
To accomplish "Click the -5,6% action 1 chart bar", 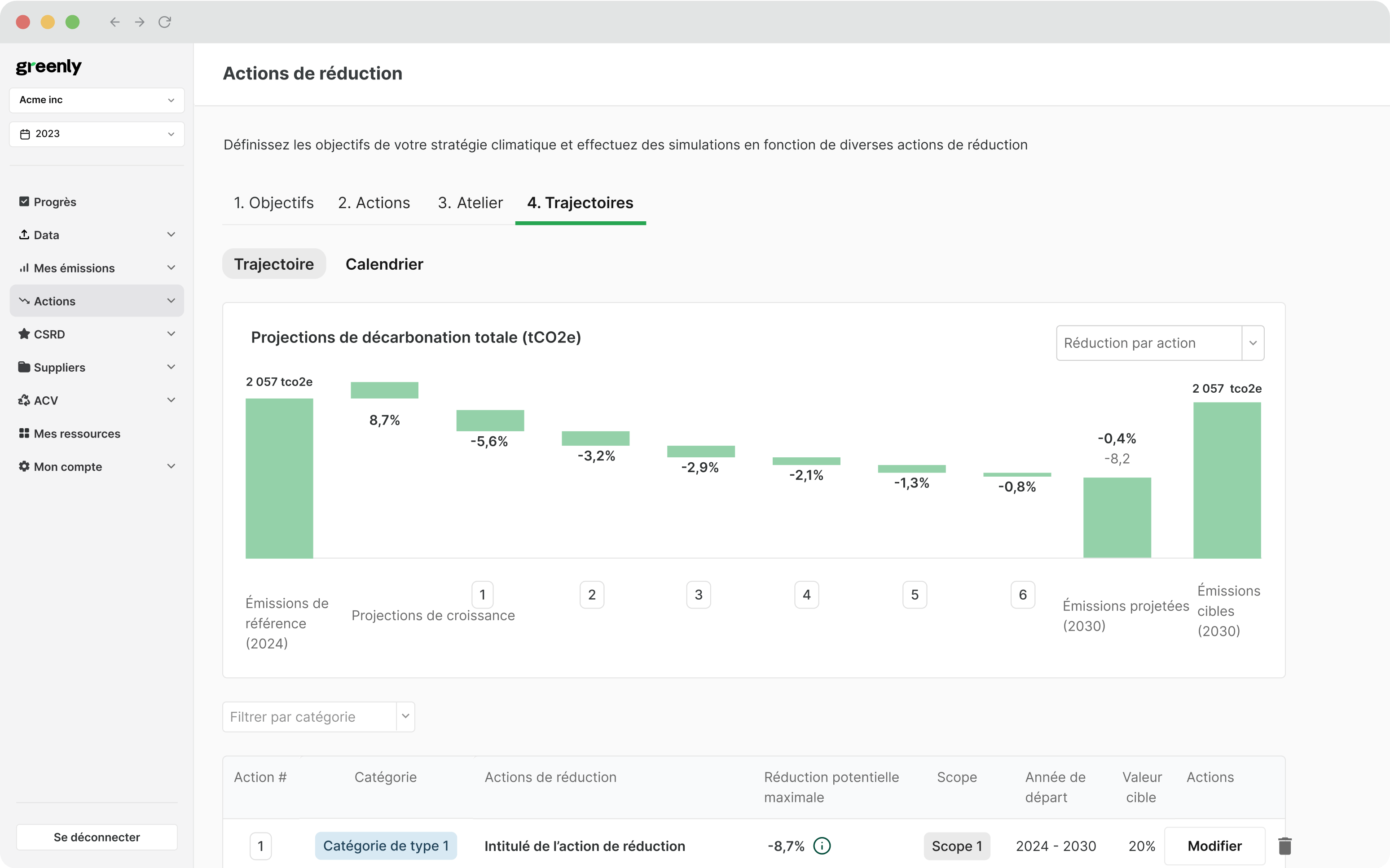I will [490, 420].
